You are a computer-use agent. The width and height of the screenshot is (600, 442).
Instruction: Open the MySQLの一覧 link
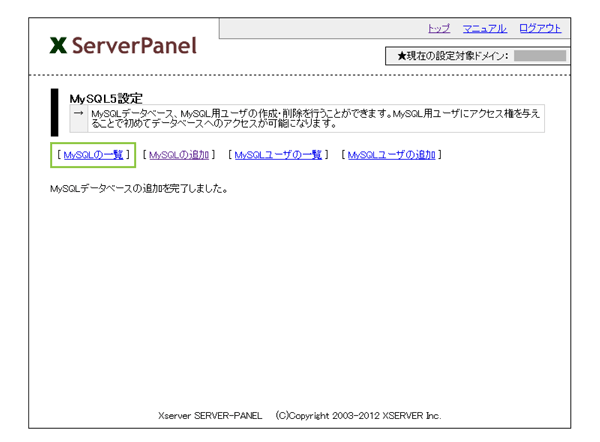(93, 155)
